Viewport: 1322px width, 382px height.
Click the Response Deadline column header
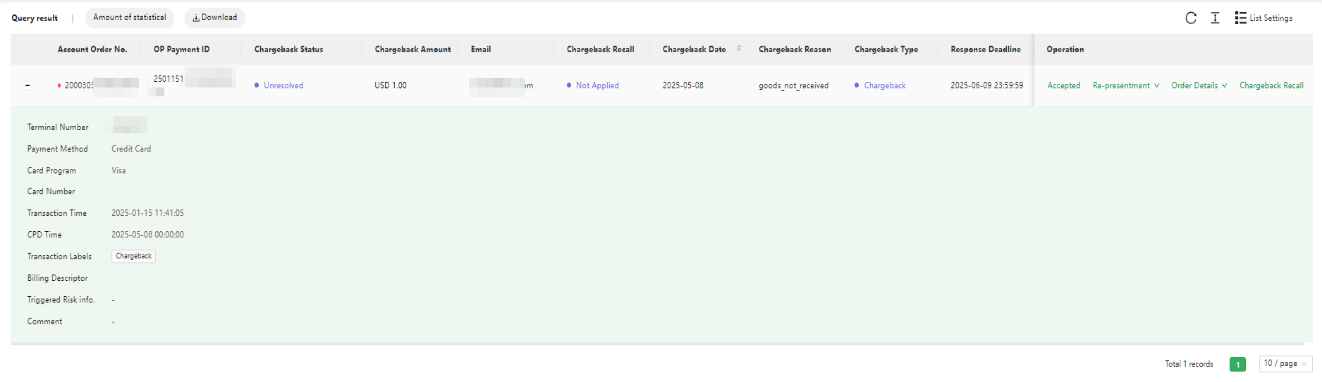(985, 49)
